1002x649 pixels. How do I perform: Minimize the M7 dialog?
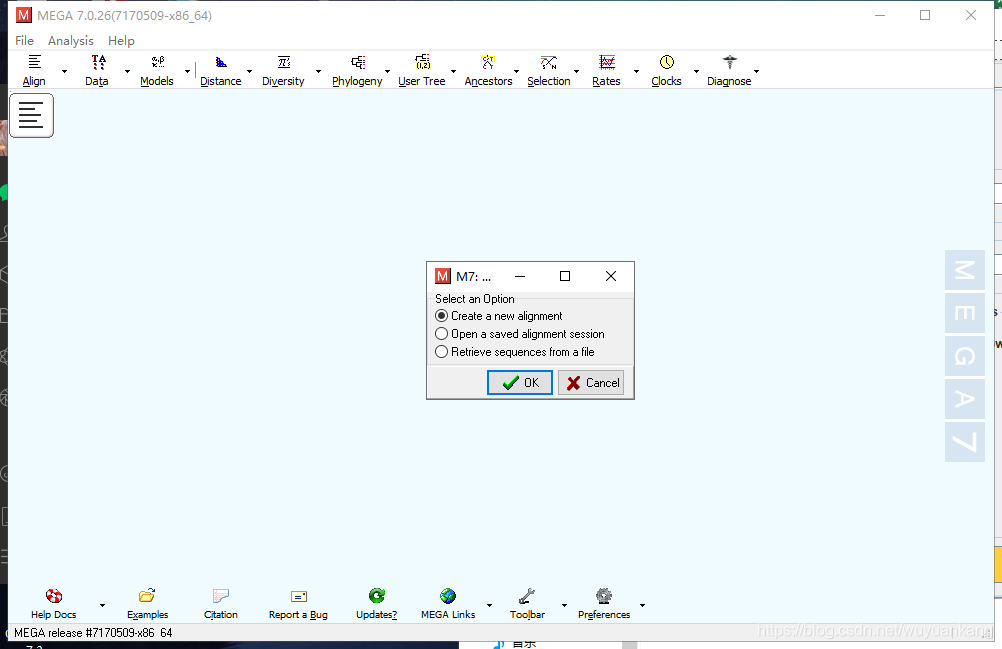click(520, 276)
